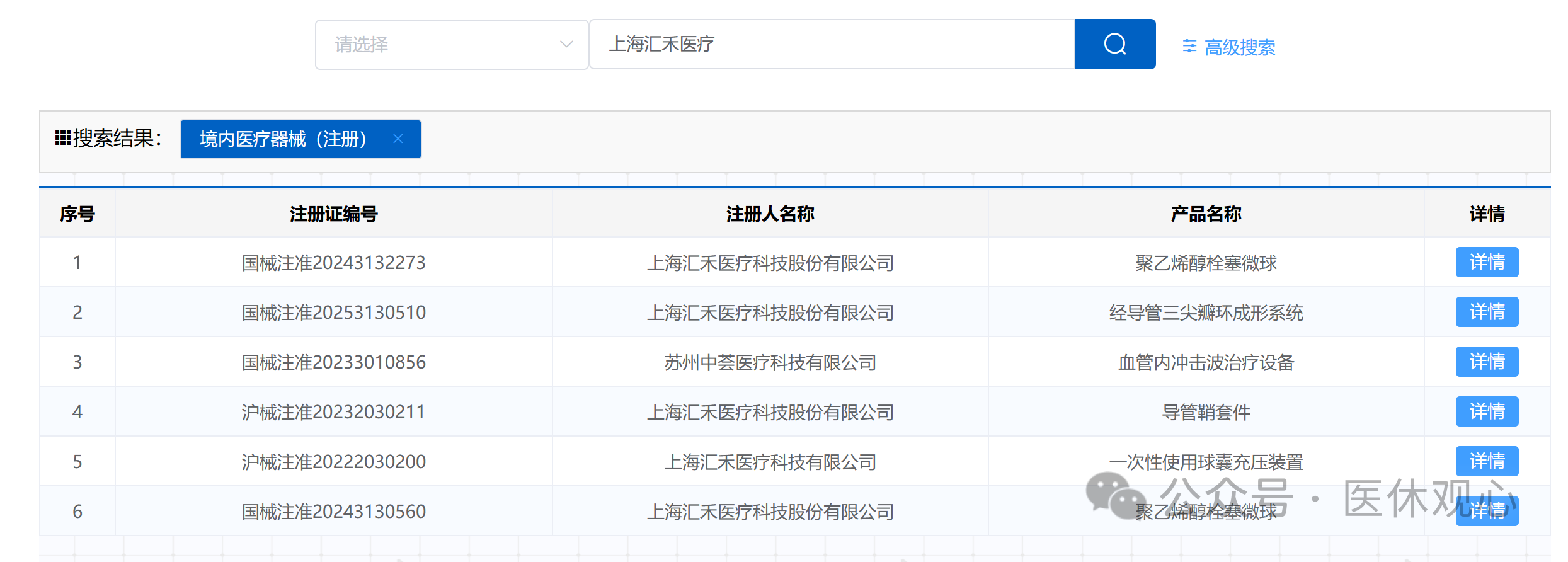
Task: View 详情 for 一次性使用球囊充压装置
Action: (1486, 461)
